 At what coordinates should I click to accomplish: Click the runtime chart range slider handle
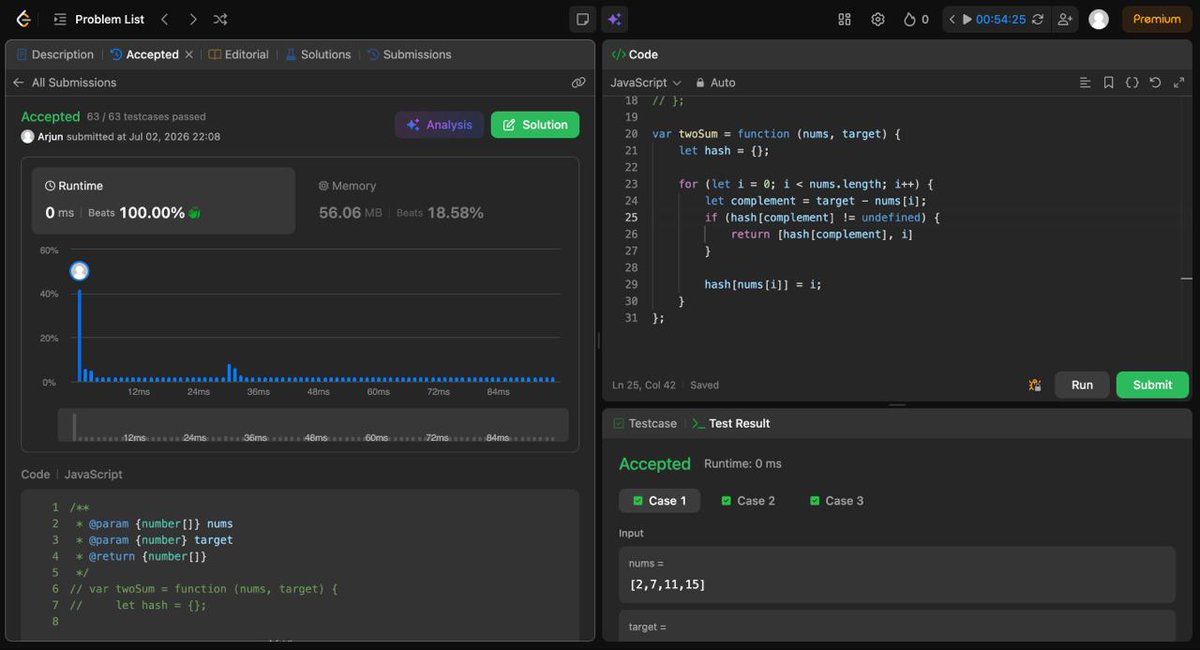pos(73,425)
